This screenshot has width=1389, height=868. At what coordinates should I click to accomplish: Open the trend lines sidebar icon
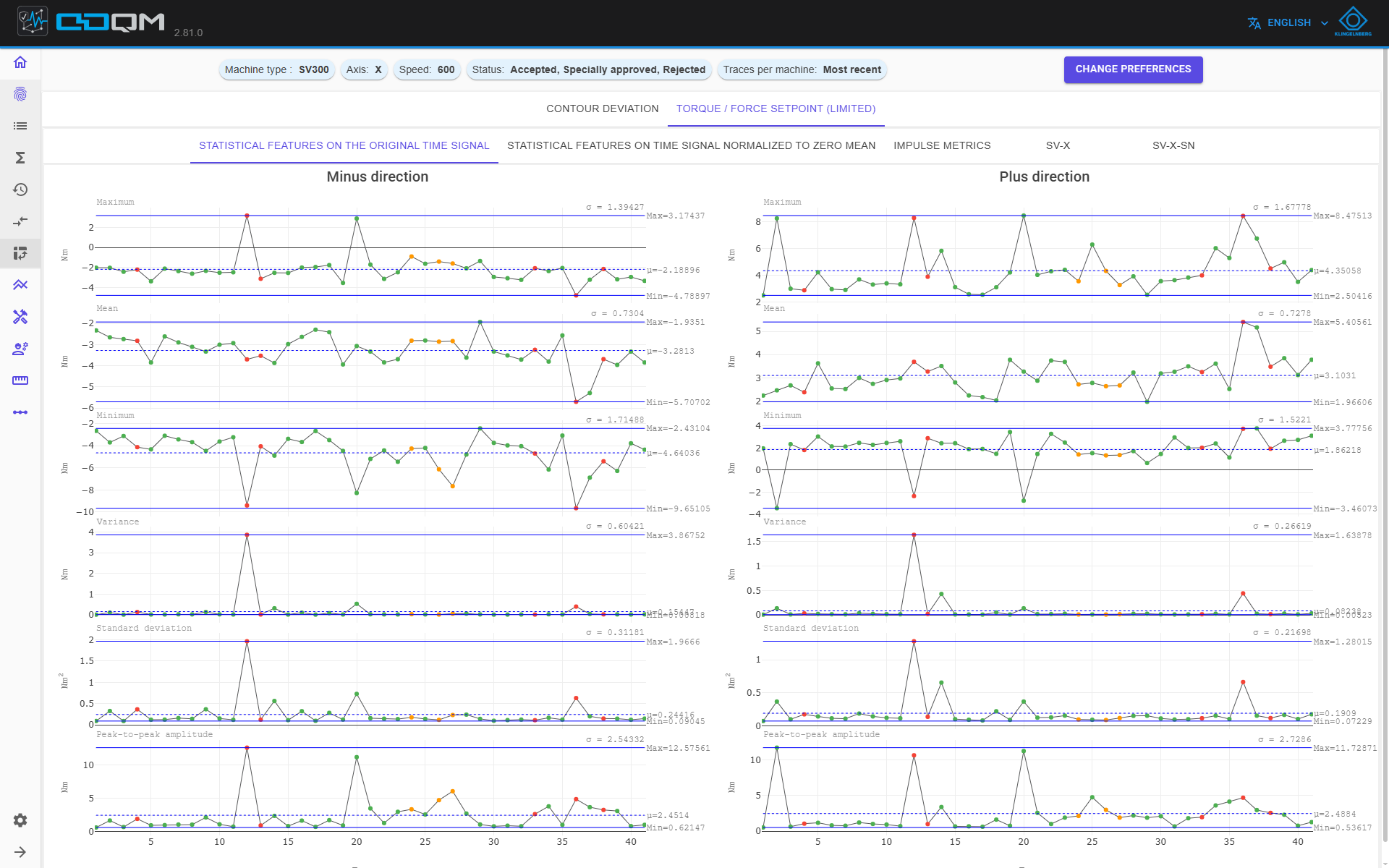pos(20,285)
